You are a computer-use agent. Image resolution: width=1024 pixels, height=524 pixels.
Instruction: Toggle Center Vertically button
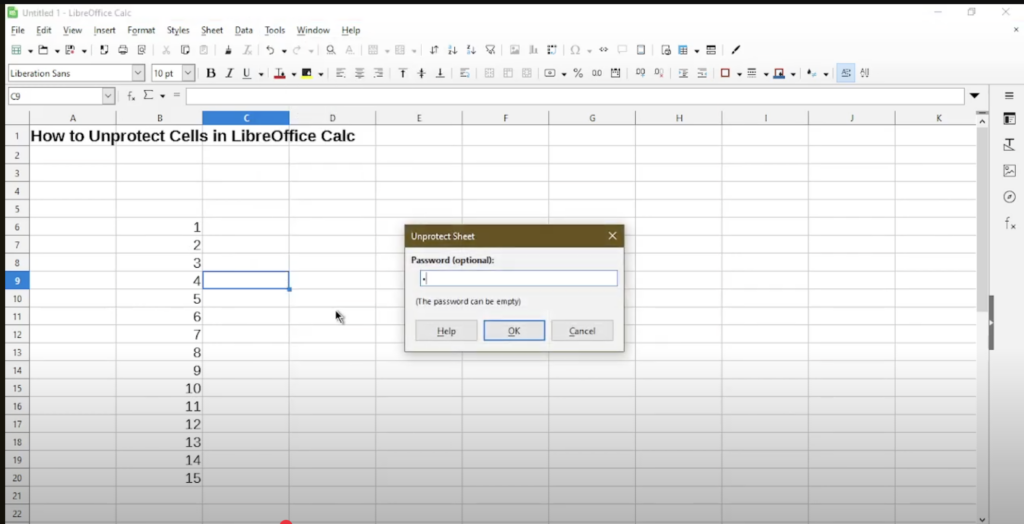pyautogui.click(x=421, y=73)
